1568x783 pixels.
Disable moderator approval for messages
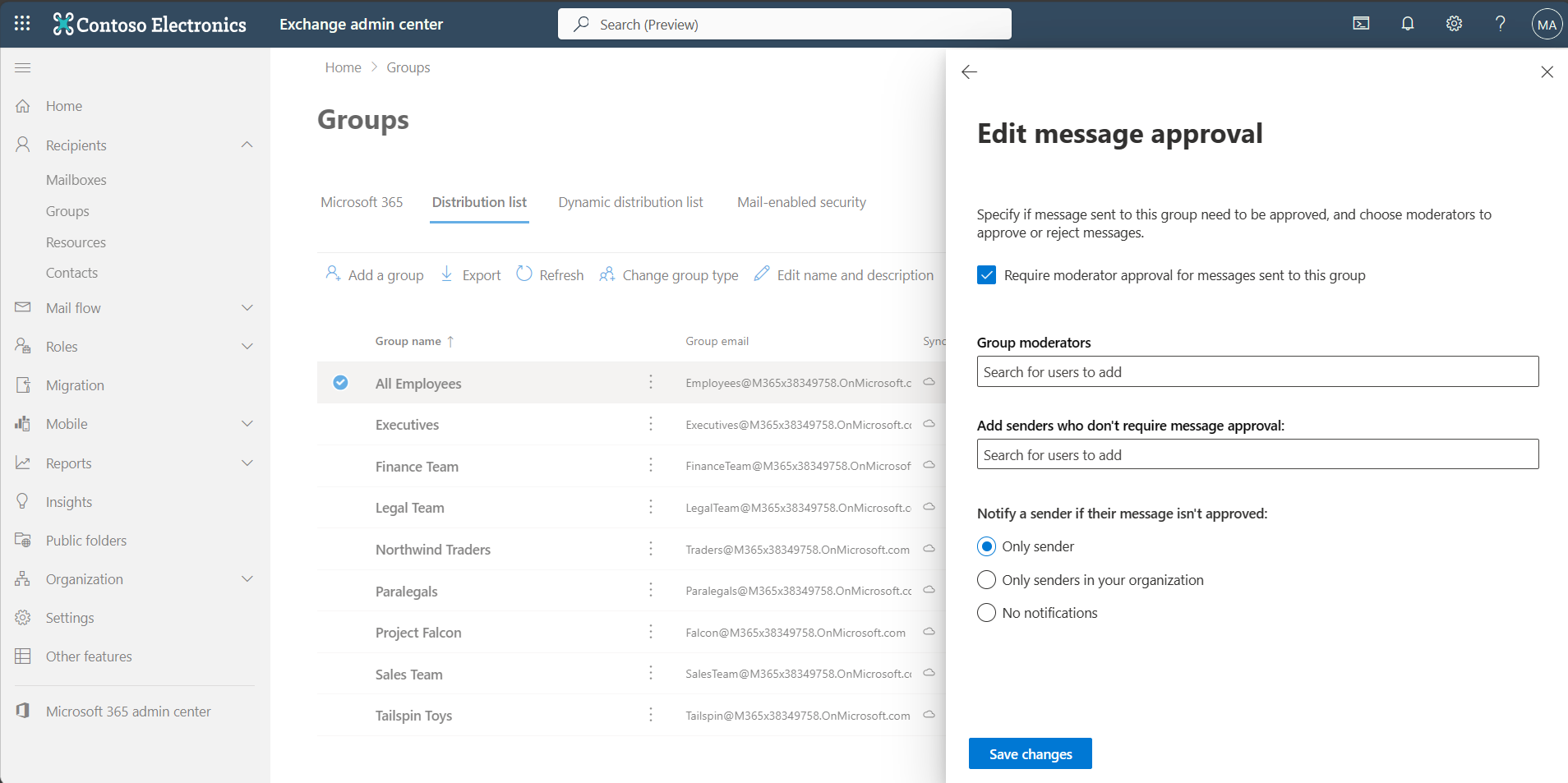pos(986,275)
